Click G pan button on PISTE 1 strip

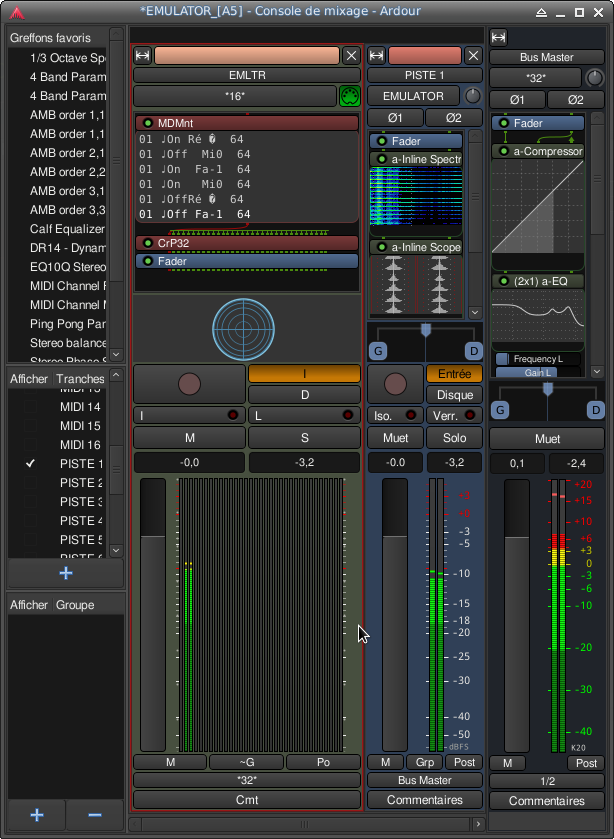click(378, 351)
